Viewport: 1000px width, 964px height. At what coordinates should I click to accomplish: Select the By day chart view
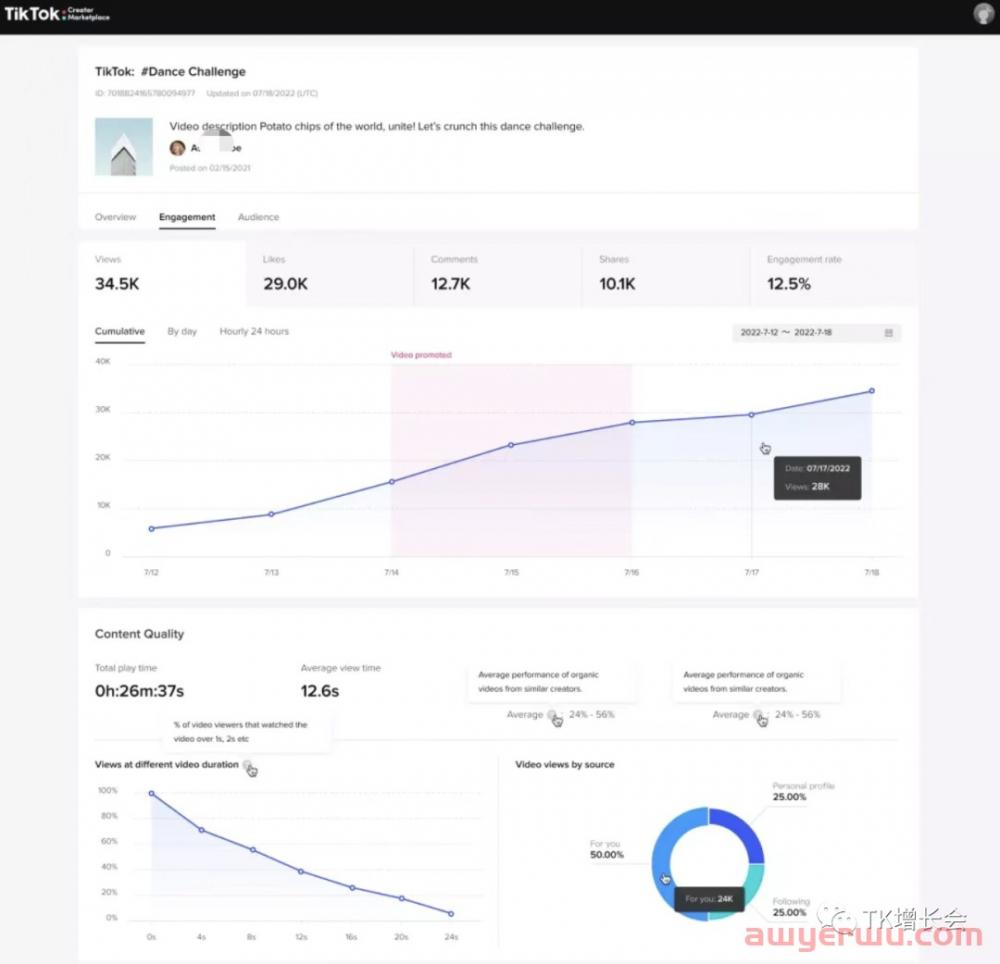click(182, 332)
